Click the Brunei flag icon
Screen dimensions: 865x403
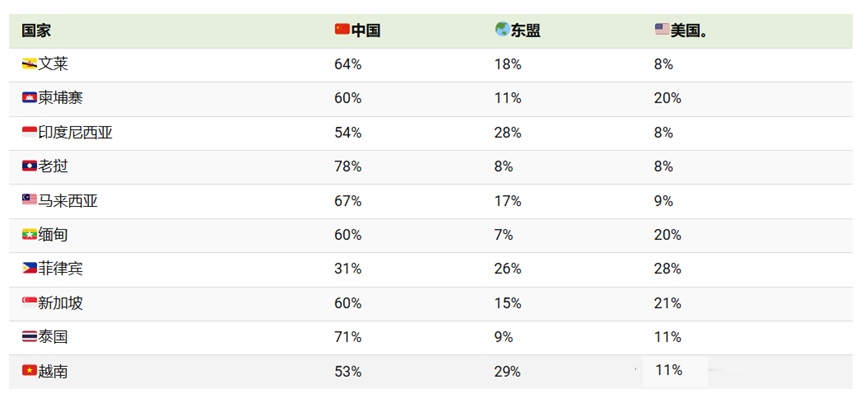click(29, 65)
